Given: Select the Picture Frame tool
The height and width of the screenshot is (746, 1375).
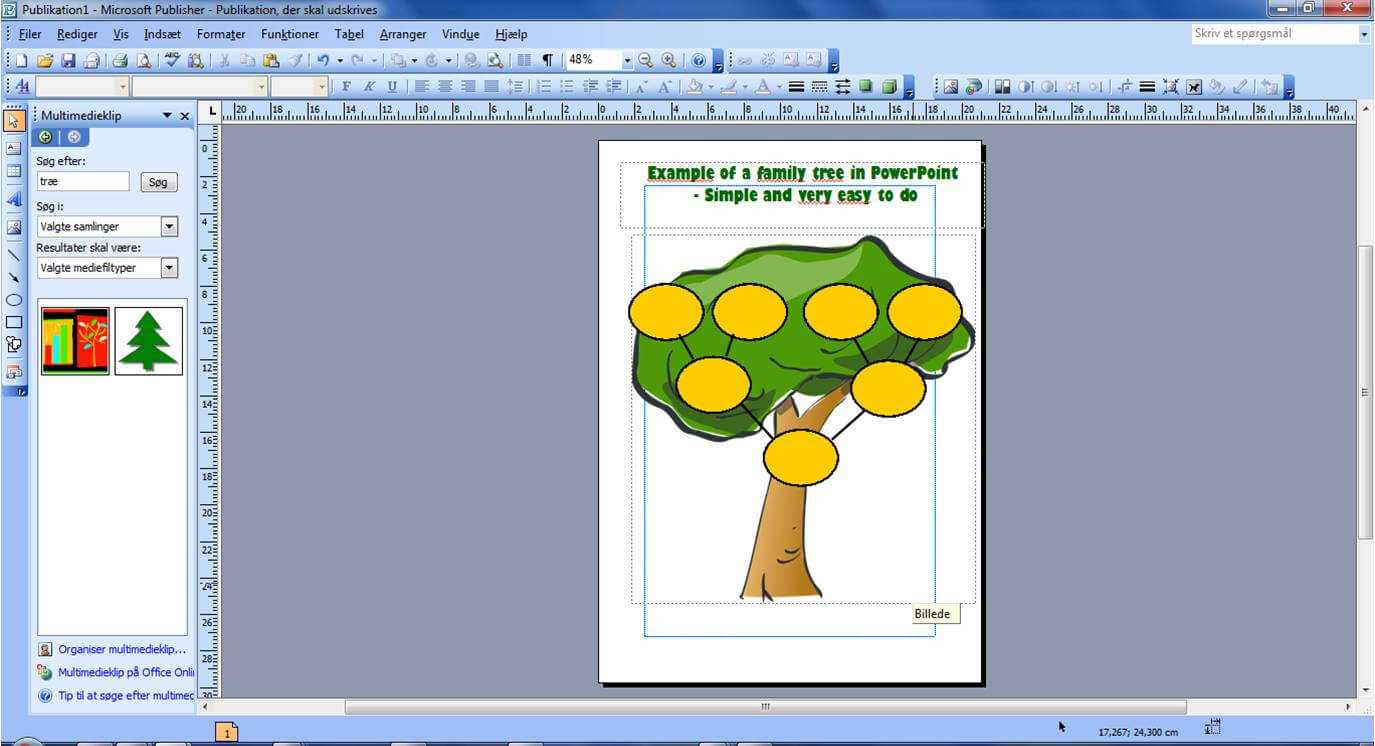Looking at the screenshot, I should coord(14,227).
